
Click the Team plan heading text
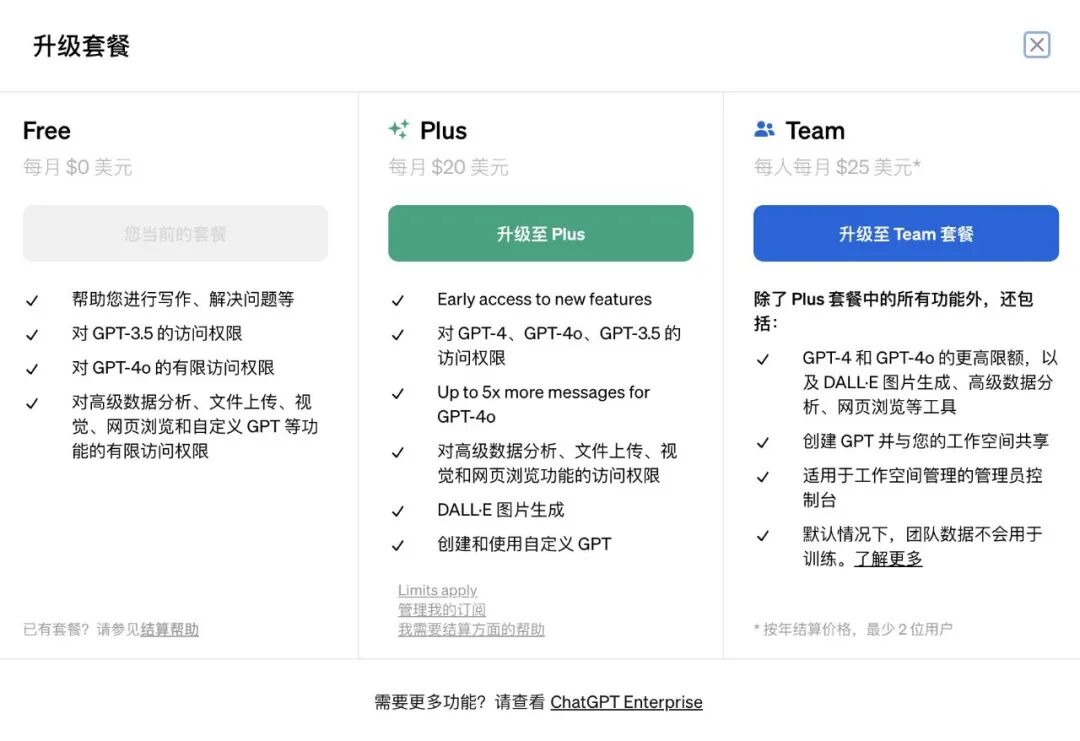coord(815,130)
